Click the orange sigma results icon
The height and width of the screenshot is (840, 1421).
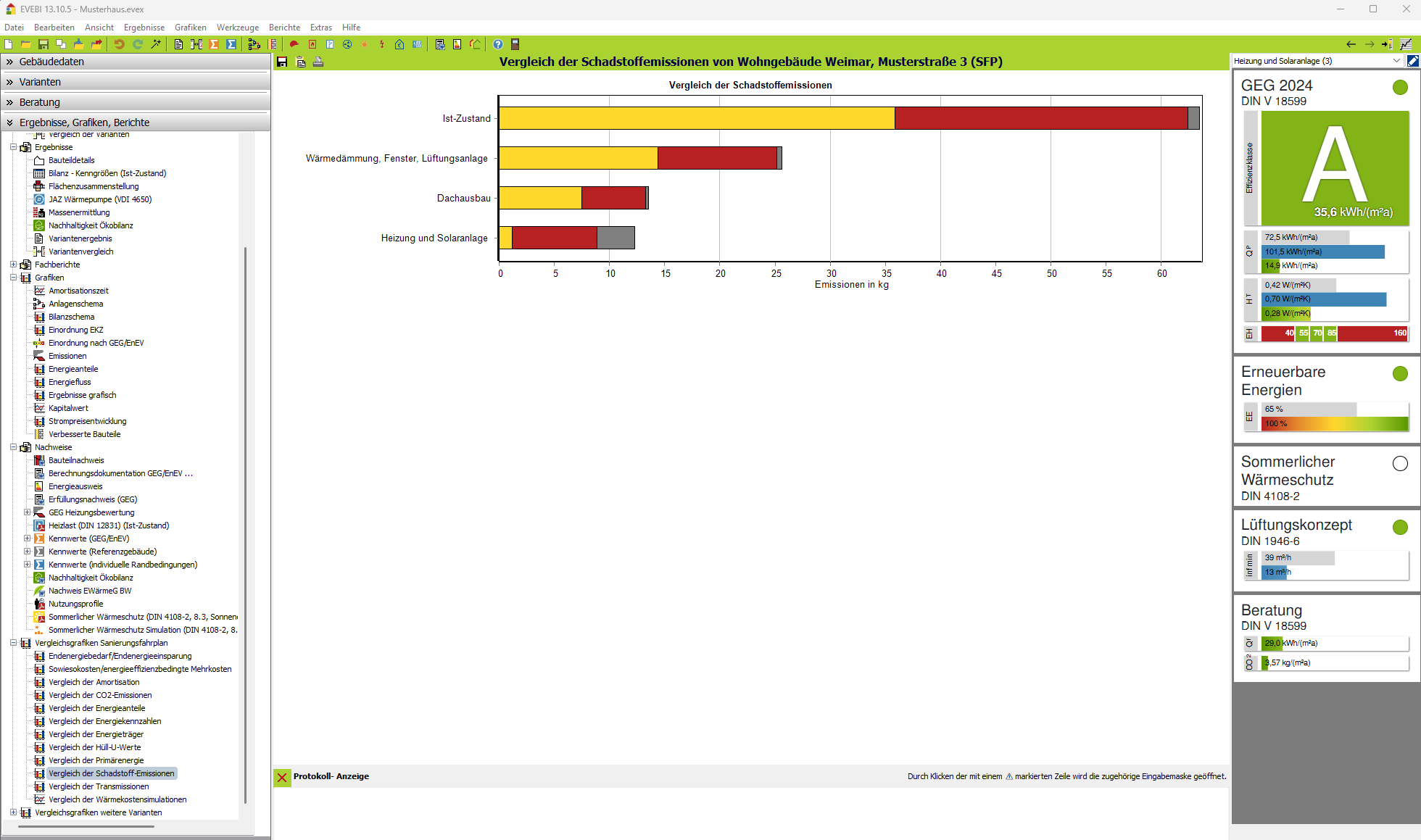coord(214,44)
